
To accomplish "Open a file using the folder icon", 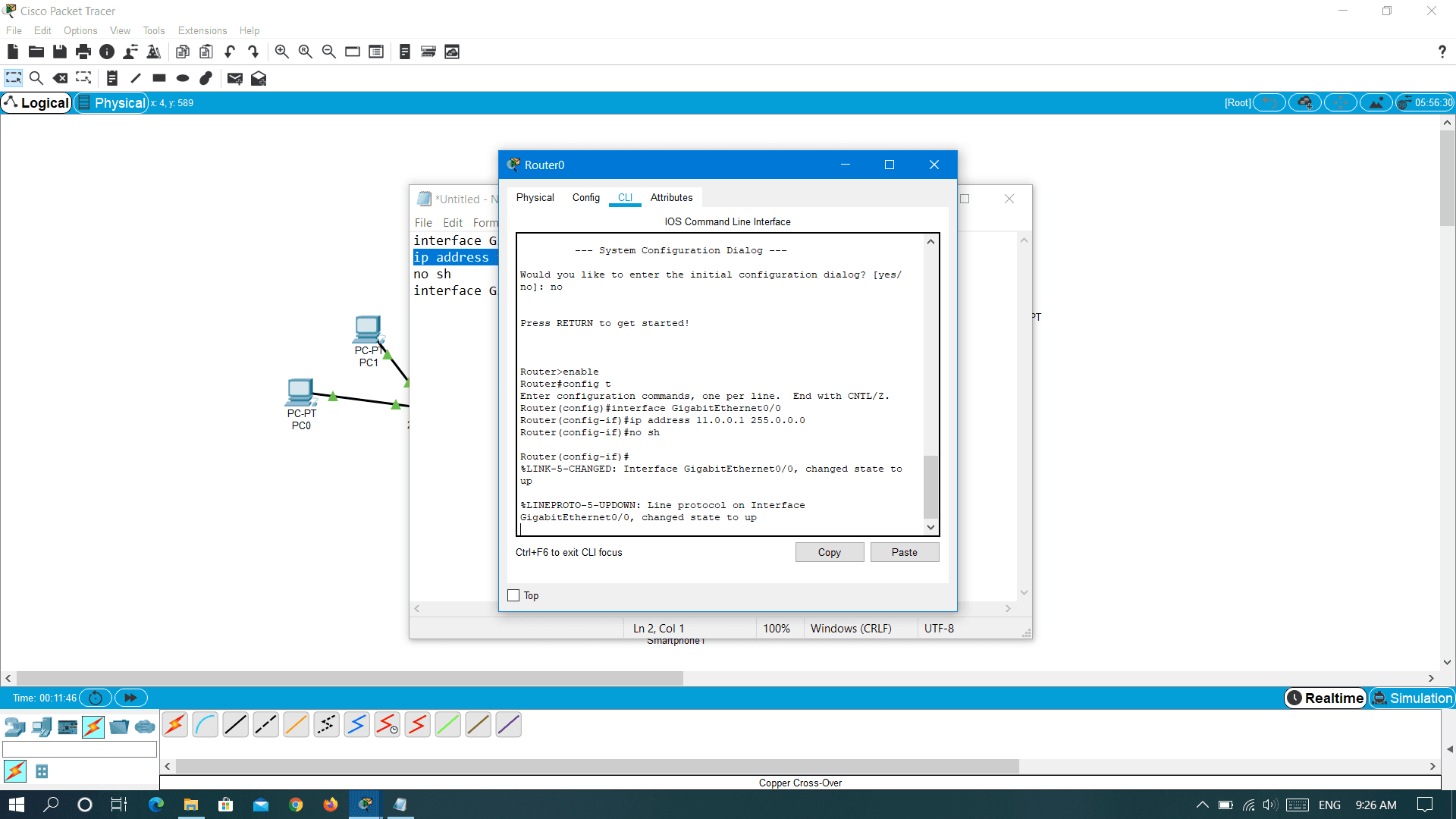I will (x=36, y=52).
